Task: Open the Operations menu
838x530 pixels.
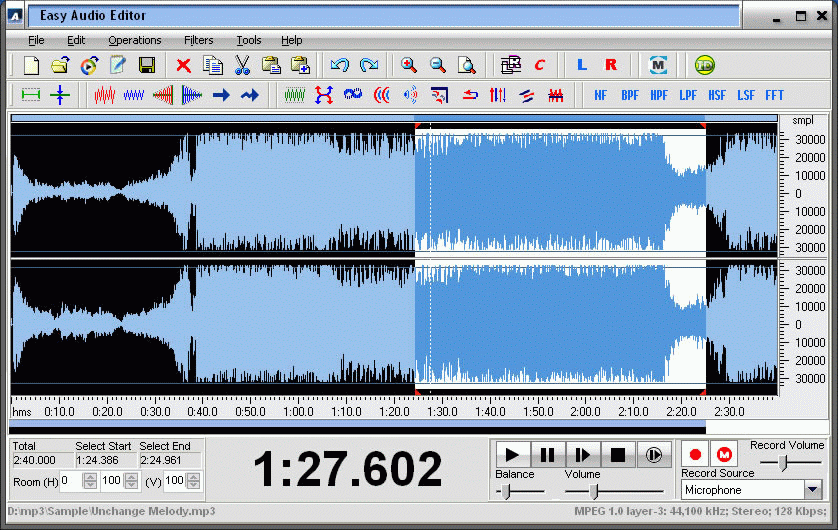Action: pos(135,40)
